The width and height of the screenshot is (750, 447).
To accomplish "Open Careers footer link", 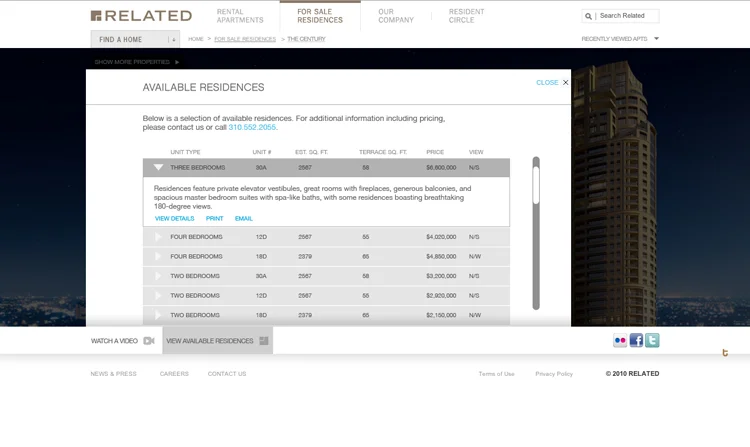I will (x=174, y=374).
